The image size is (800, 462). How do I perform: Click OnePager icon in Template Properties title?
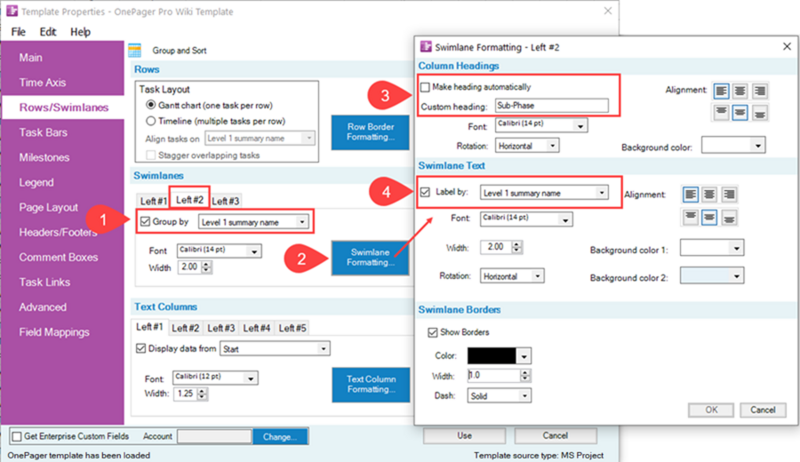(12, 11)
